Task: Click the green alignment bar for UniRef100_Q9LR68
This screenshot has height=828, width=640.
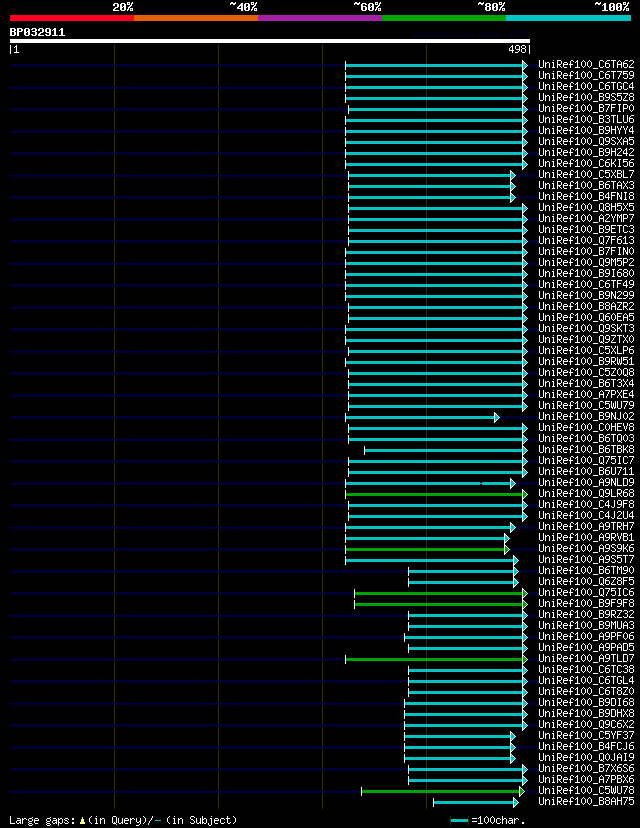Action: [437, 494]
